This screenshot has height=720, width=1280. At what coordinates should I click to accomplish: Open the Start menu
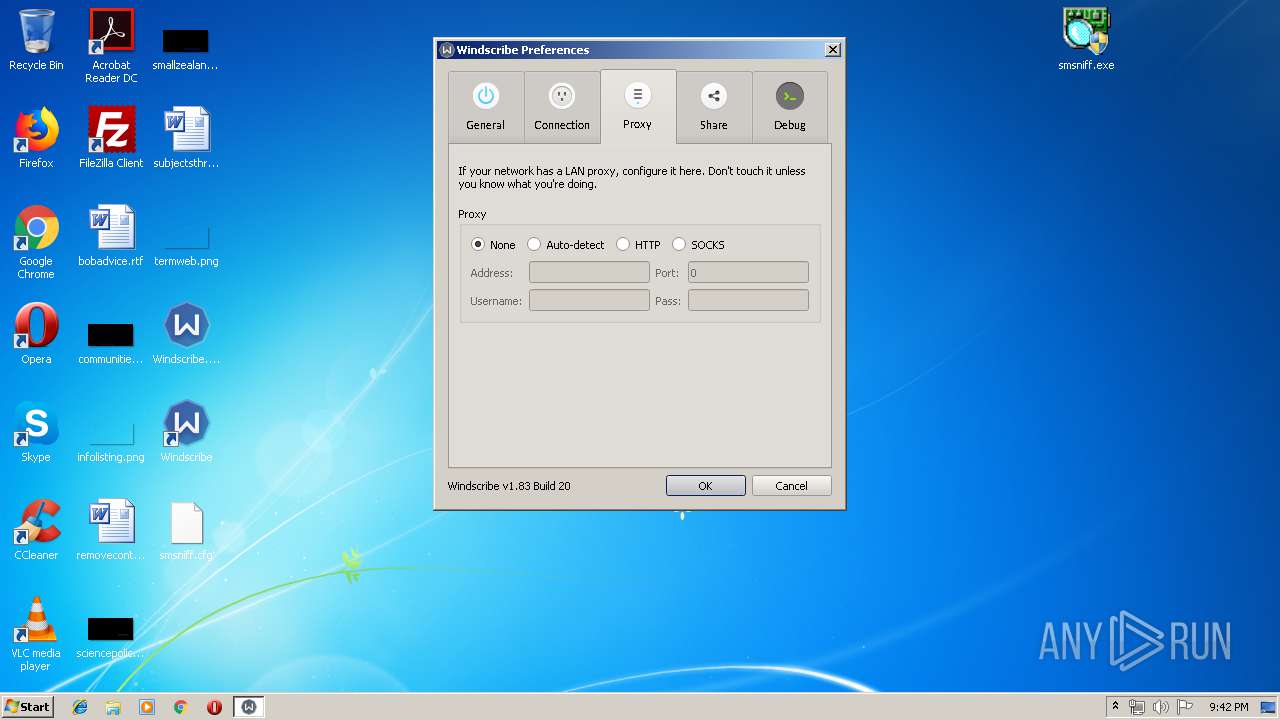coord(27,706)
